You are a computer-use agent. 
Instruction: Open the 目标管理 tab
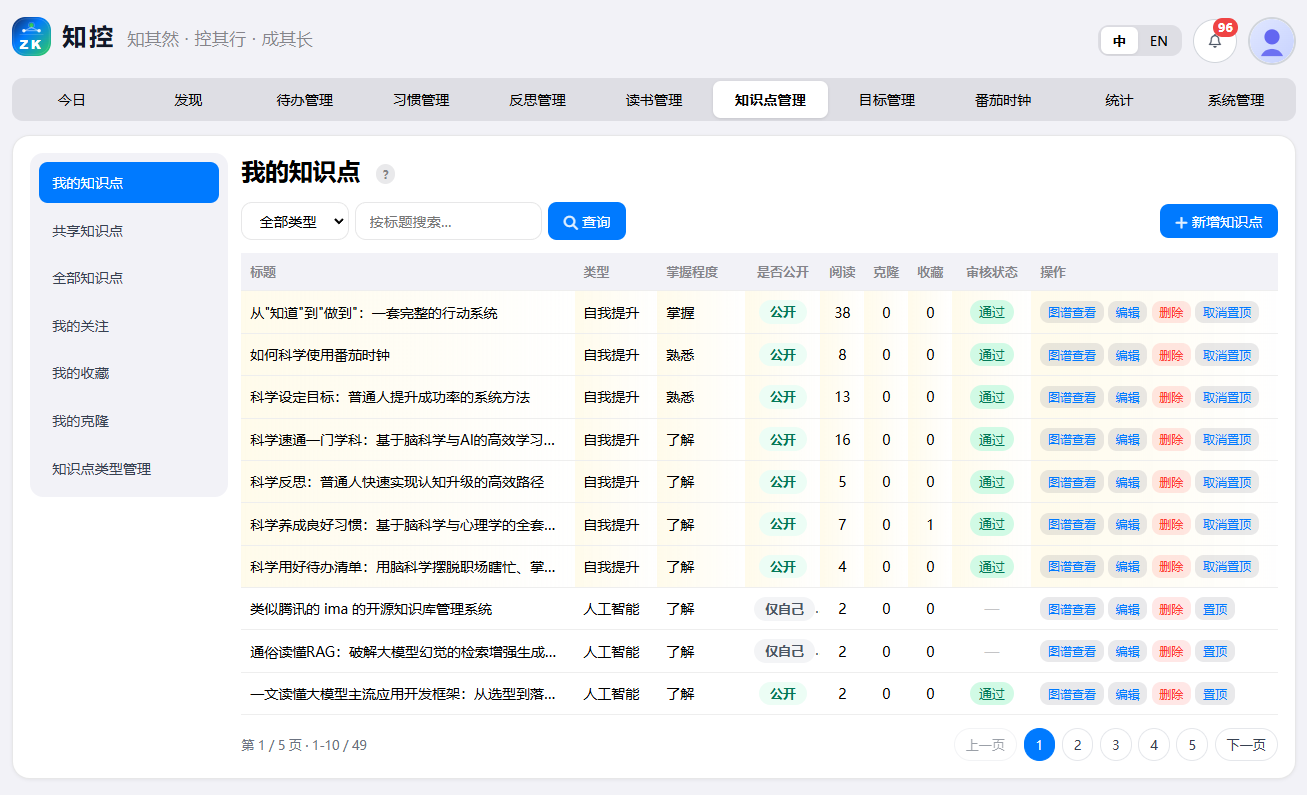887,100
